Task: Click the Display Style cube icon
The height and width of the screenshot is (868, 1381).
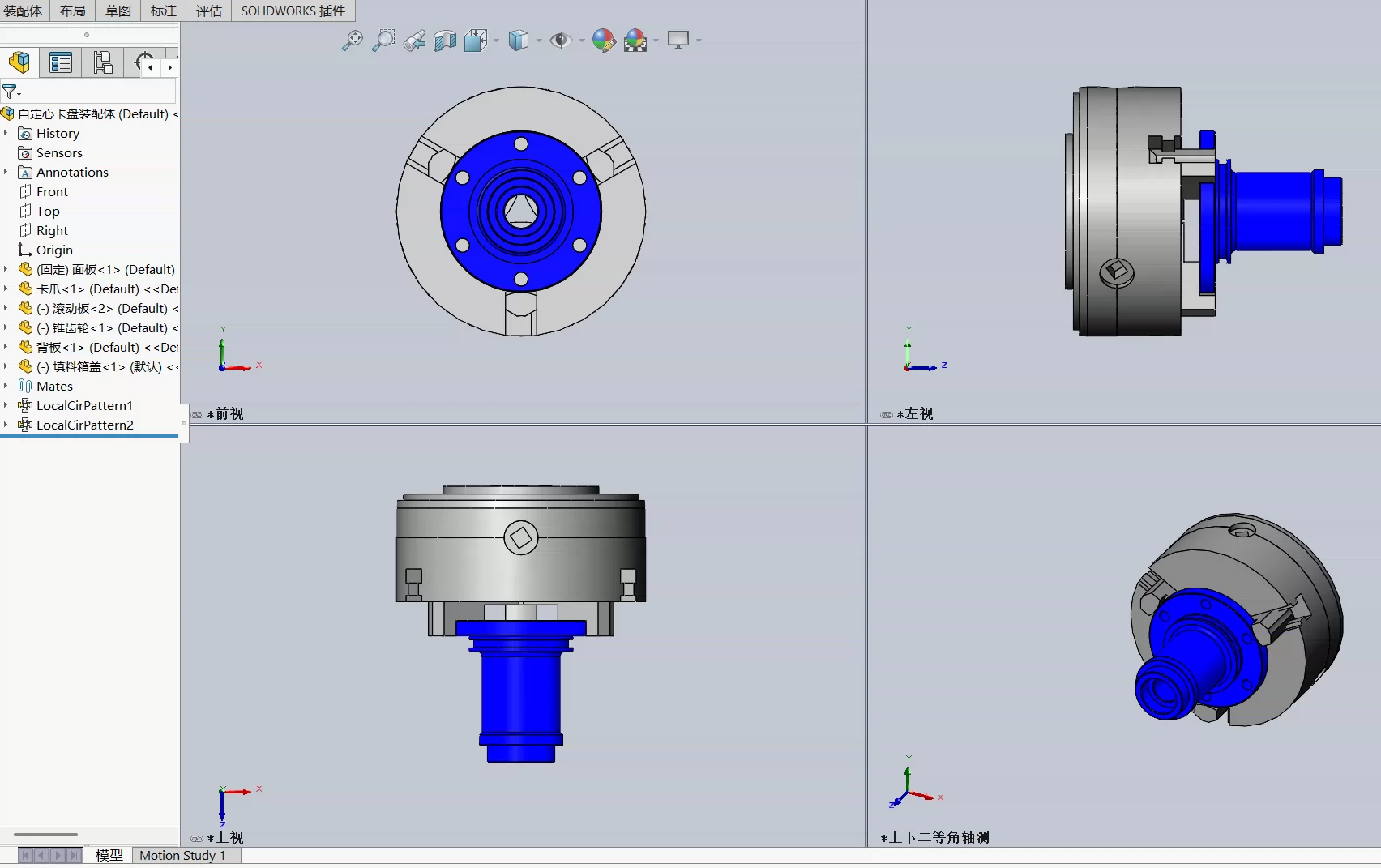Action: (x=519, y=40)
